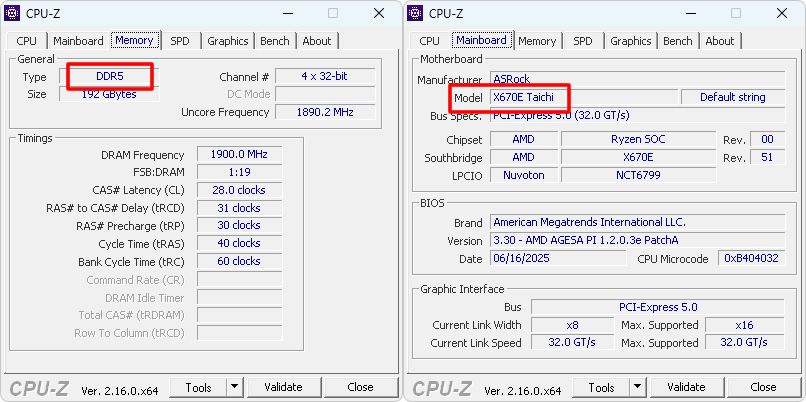Click tRP 30 clocks value
Image resolution: width=806 pixels, height=402 pixels.
239,225
